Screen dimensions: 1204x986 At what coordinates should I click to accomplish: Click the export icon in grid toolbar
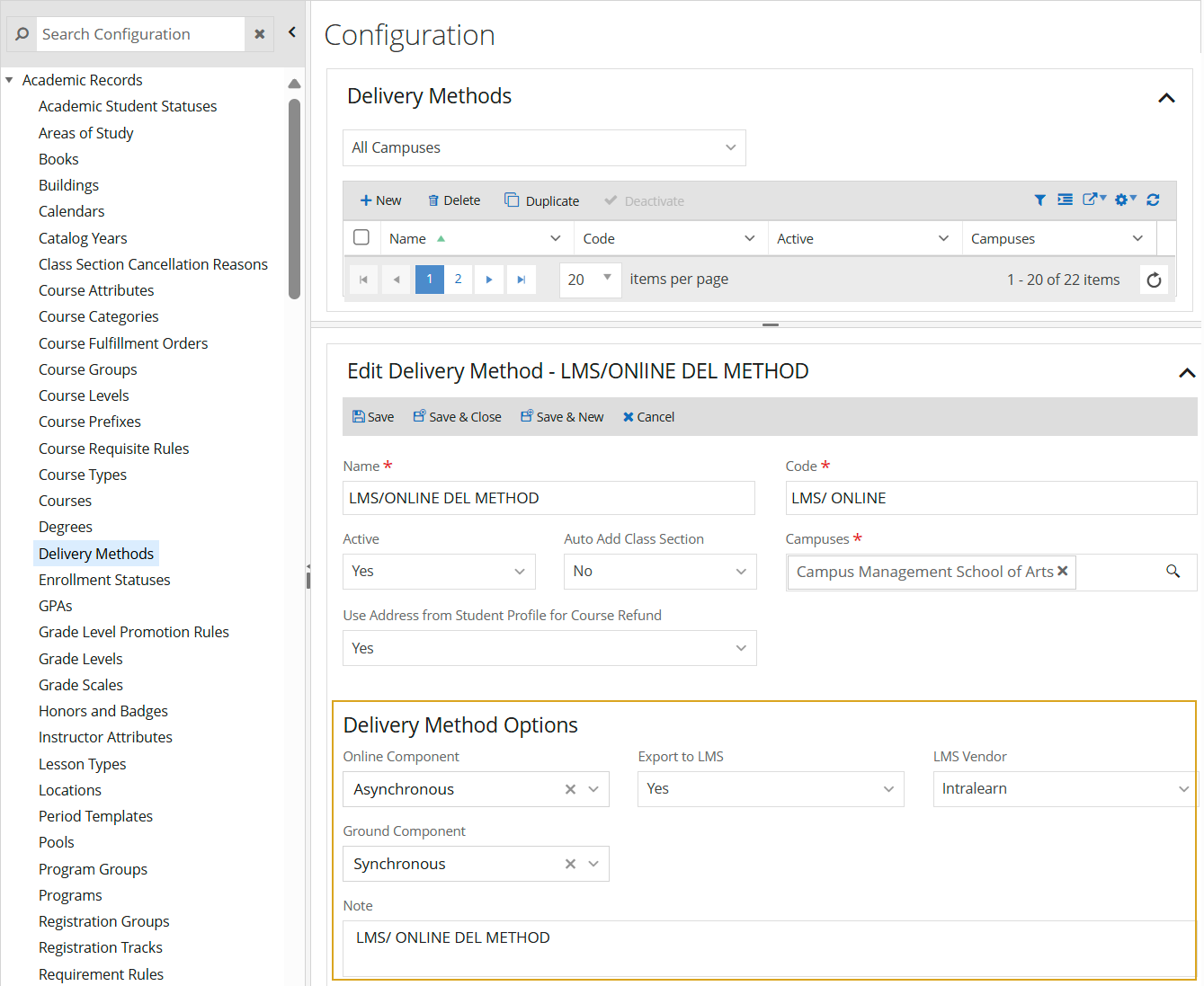(1093, 200)
